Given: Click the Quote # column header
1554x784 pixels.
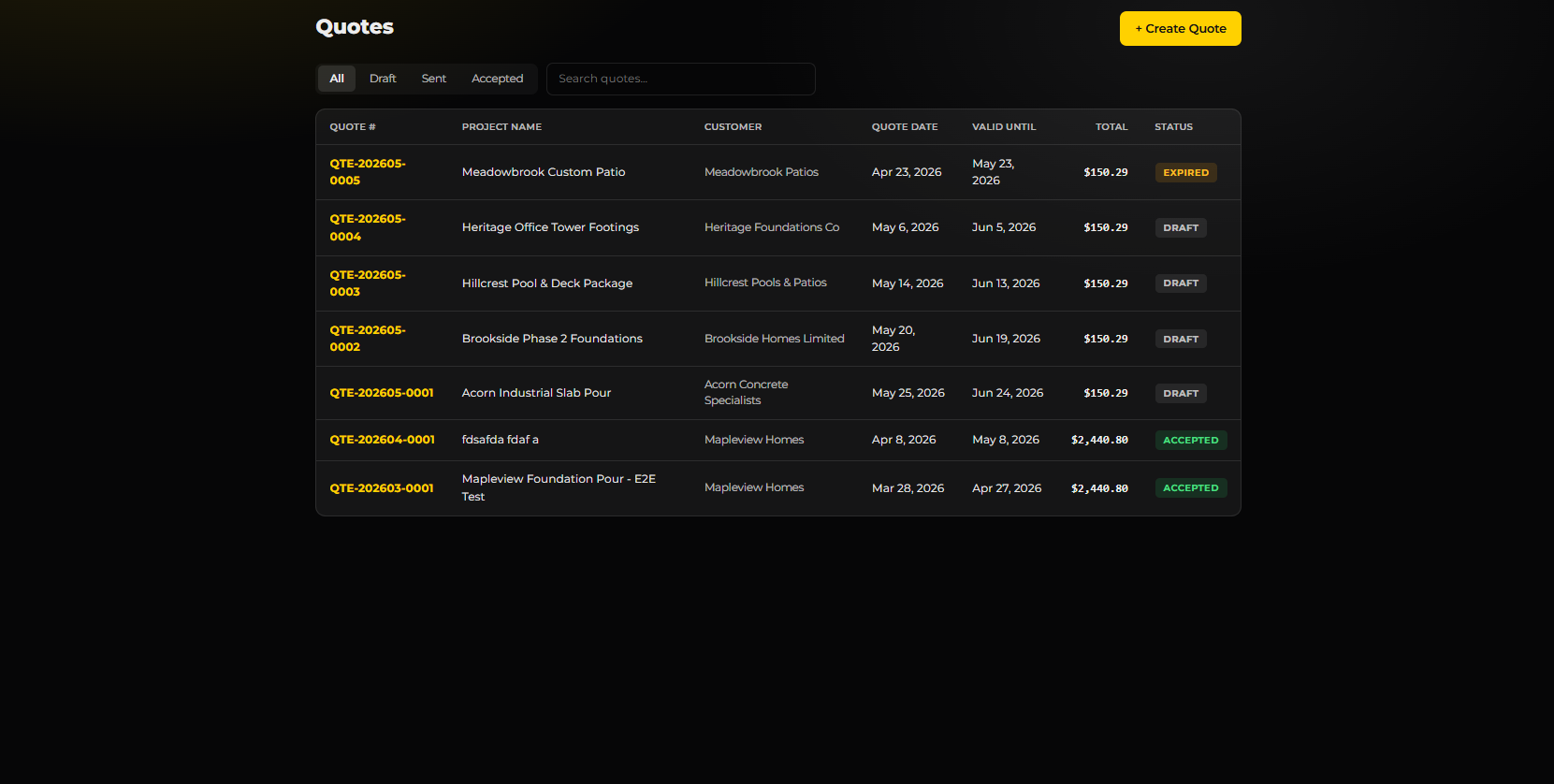Looking at the screenshot, I should click(x=353, y=127).
